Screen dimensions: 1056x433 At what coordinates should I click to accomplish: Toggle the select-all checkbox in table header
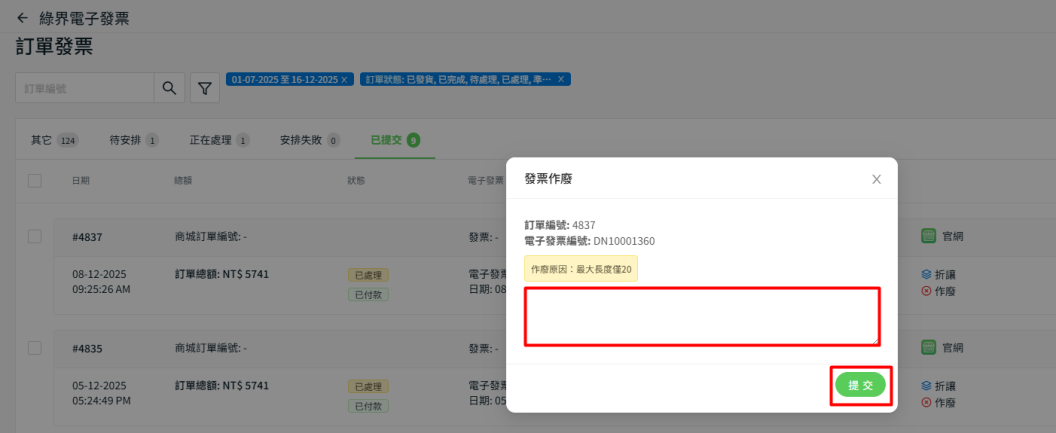point(35,181)
